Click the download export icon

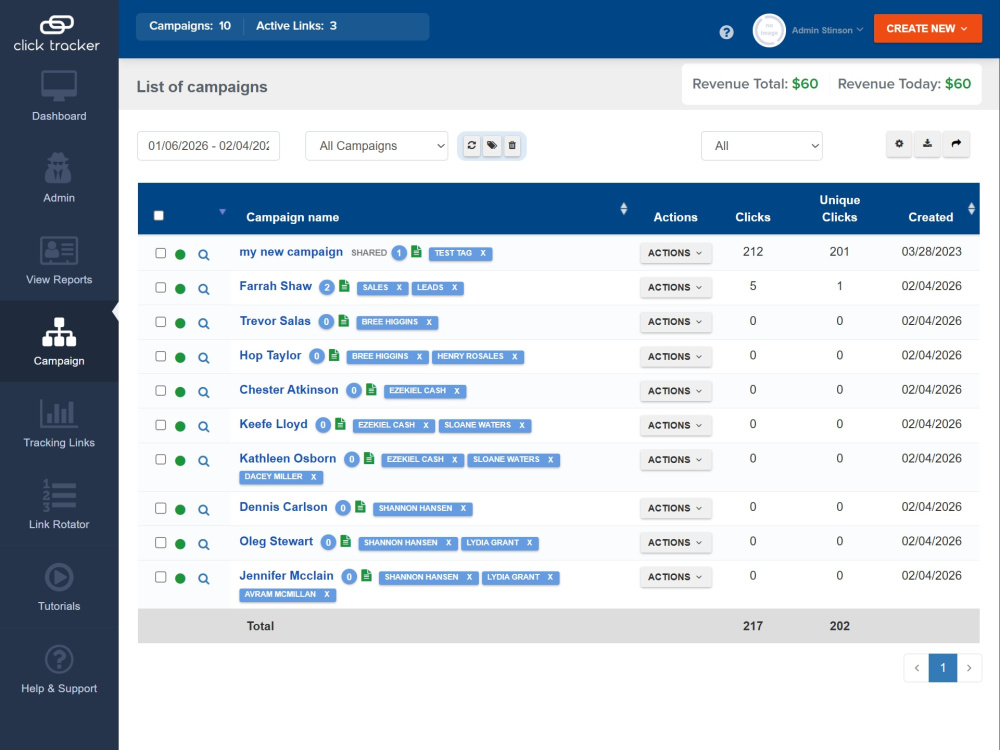point(927,144)
